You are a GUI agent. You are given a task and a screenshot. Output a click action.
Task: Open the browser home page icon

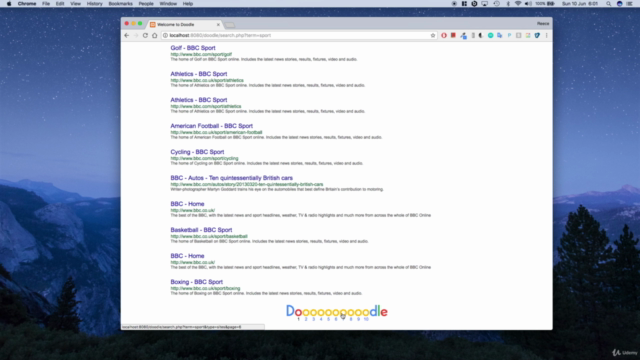point(154,36)
